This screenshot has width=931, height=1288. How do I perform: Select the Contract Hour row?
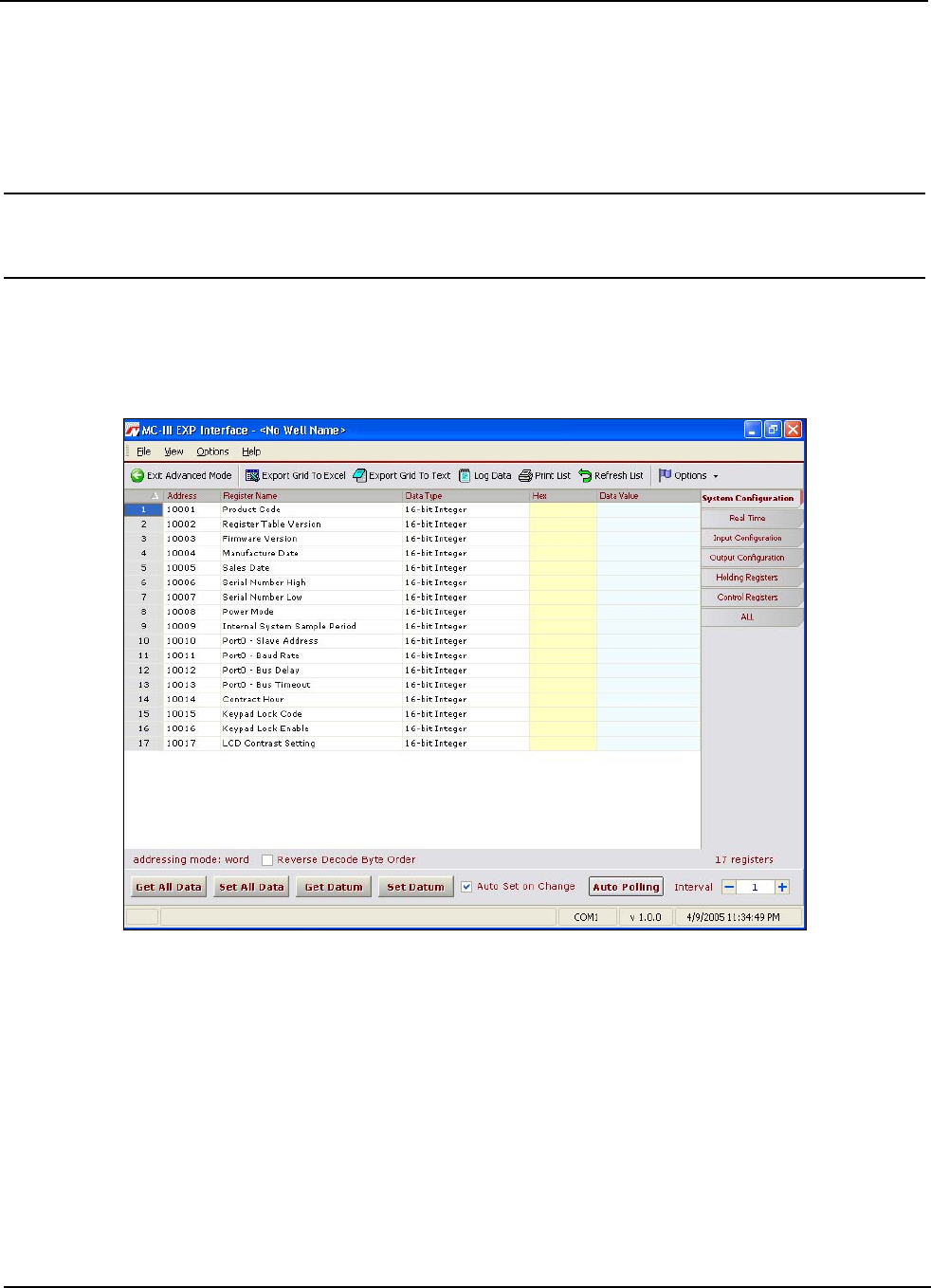(412, 699)
